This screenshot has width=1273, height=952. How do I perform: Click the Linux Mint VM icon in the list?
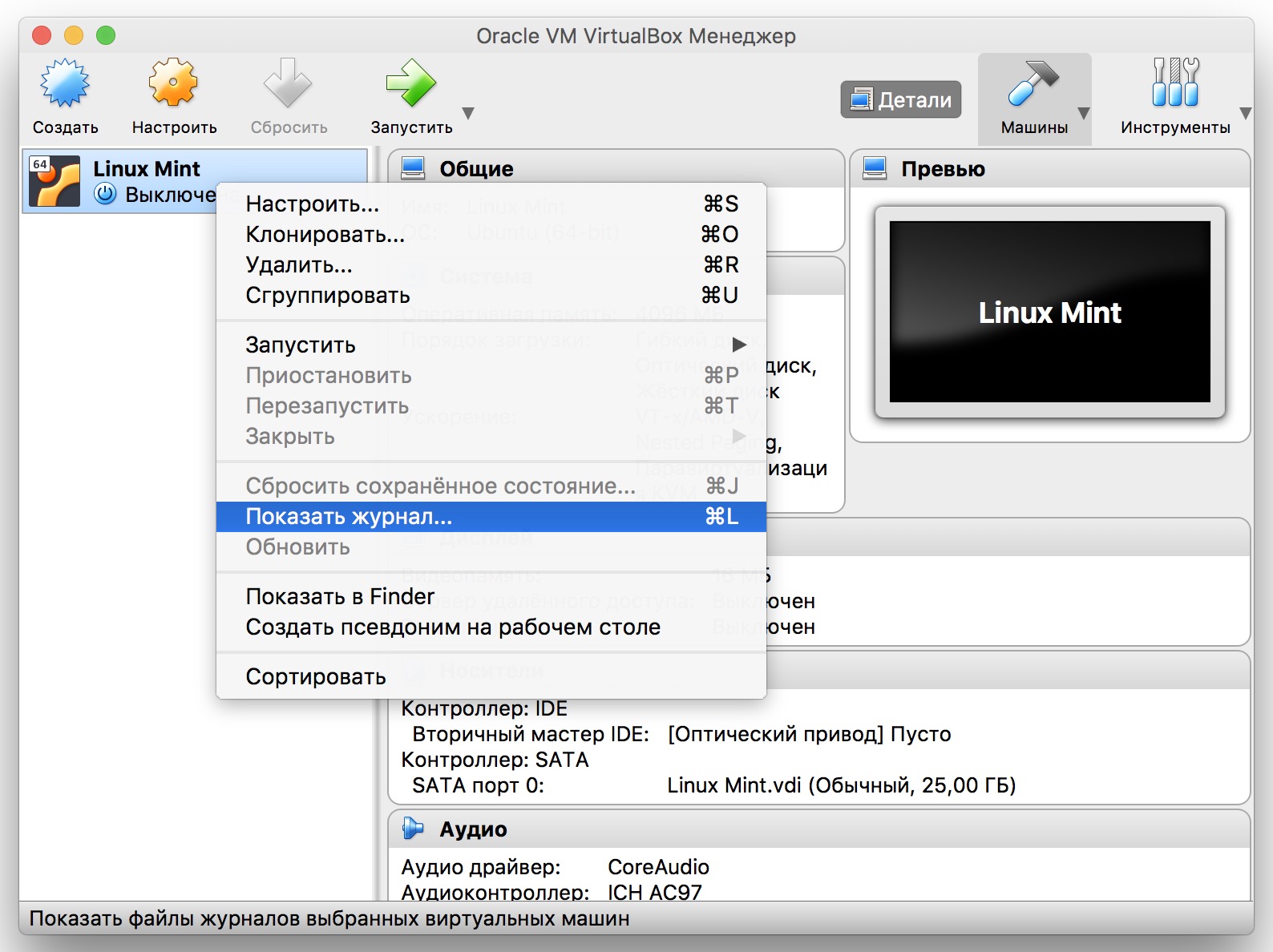pos(55,181)
